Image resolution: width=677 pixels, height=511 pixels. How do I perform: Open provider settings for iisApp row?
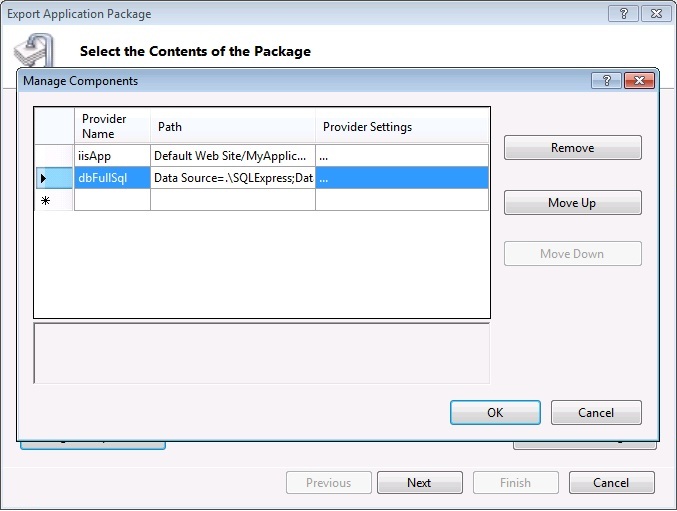point(402,156)
